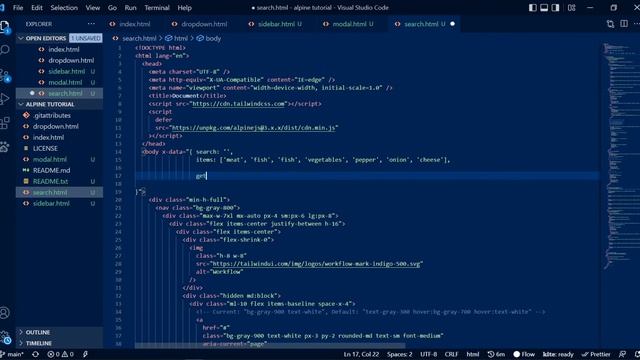Expand the Outline section
The width and height of the screenshot is (640, 360).
coord(59,332)
